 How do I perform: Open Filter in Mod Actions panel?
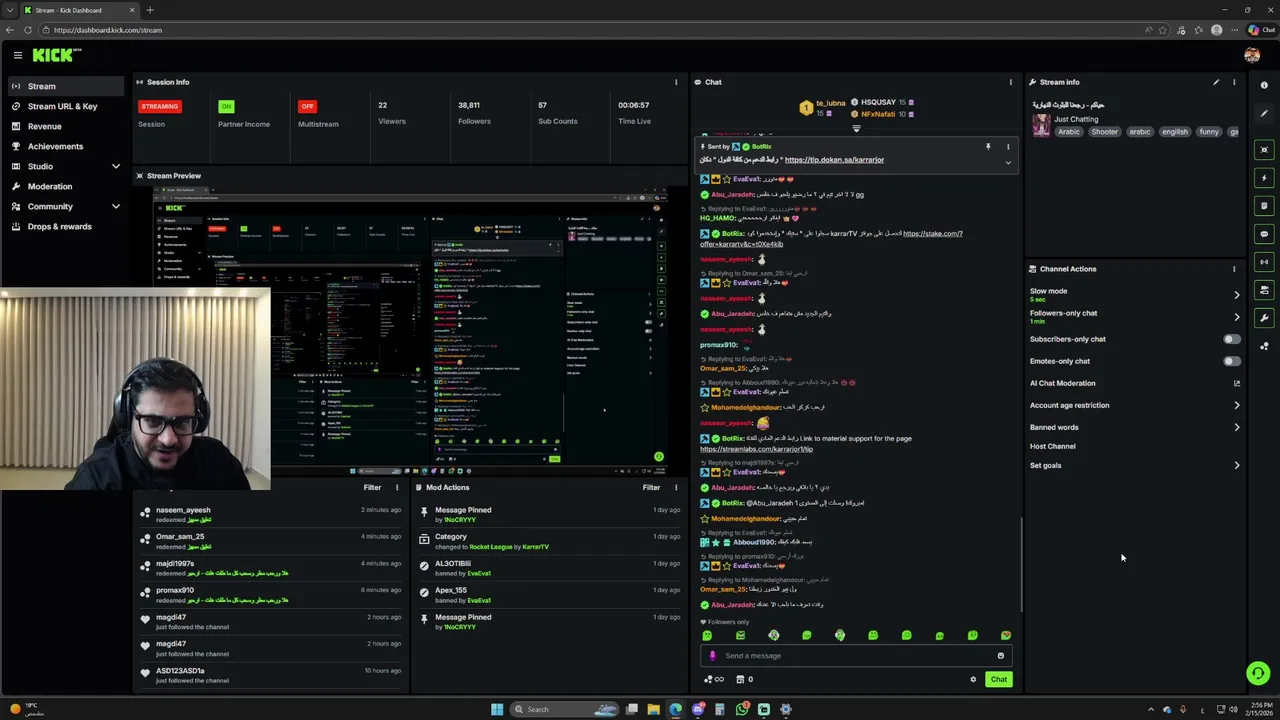651,487
